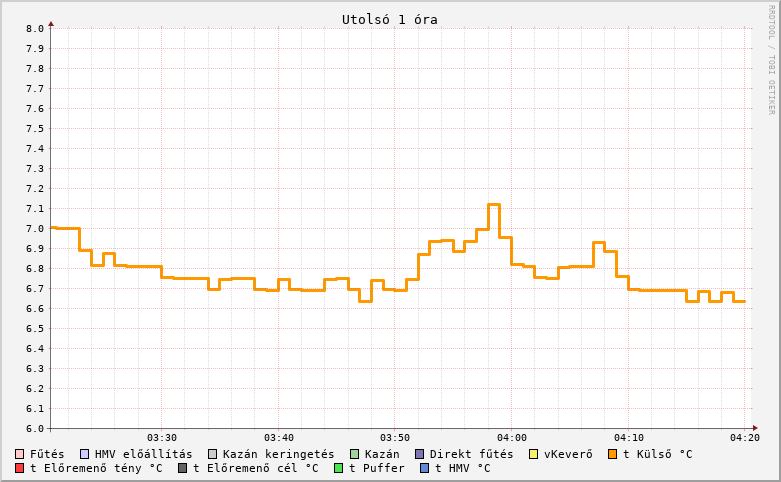781x482 pixels.
Task: Select the purple Direkt fűtés swatch
Action: pyautogui.click(x=419, y=454)
